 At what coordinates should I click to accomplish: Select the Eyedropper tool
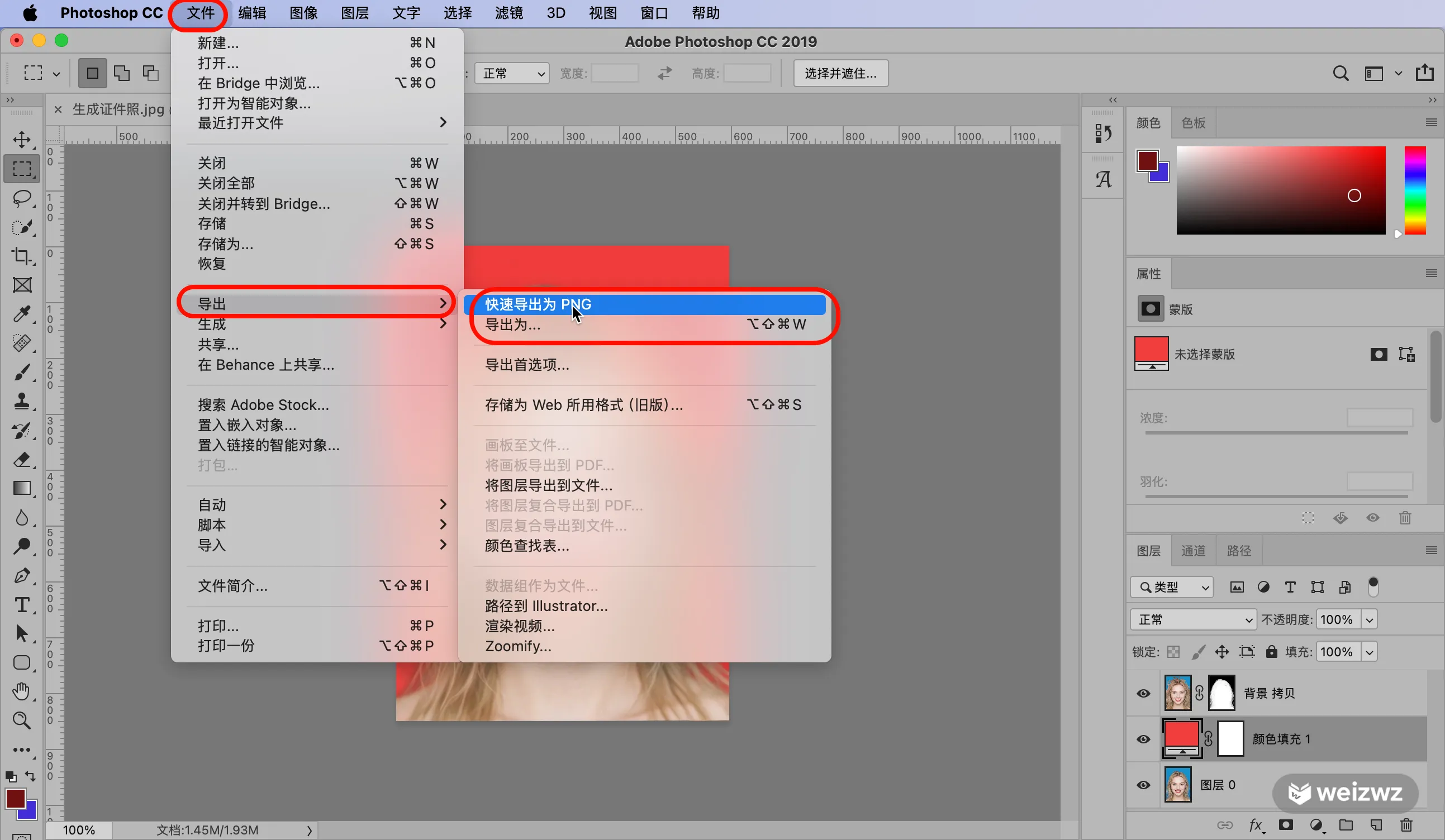click(x=22, y=314)
